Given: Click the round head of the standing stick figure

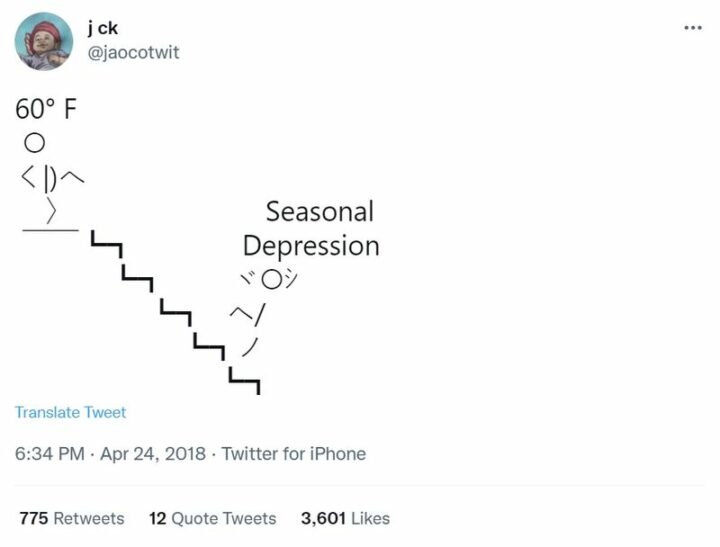Looking at the screenshot, I should pos(35,146).
